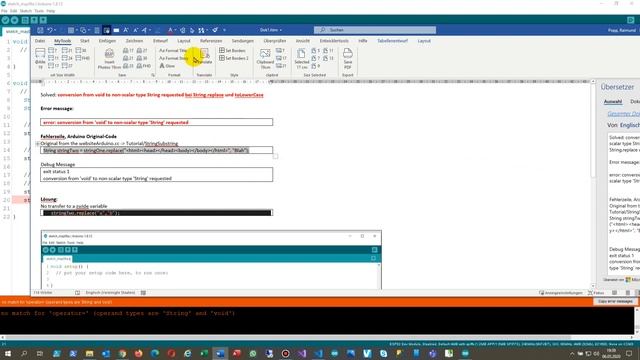Click the @Alle 16 size width icon

[40, 58]
